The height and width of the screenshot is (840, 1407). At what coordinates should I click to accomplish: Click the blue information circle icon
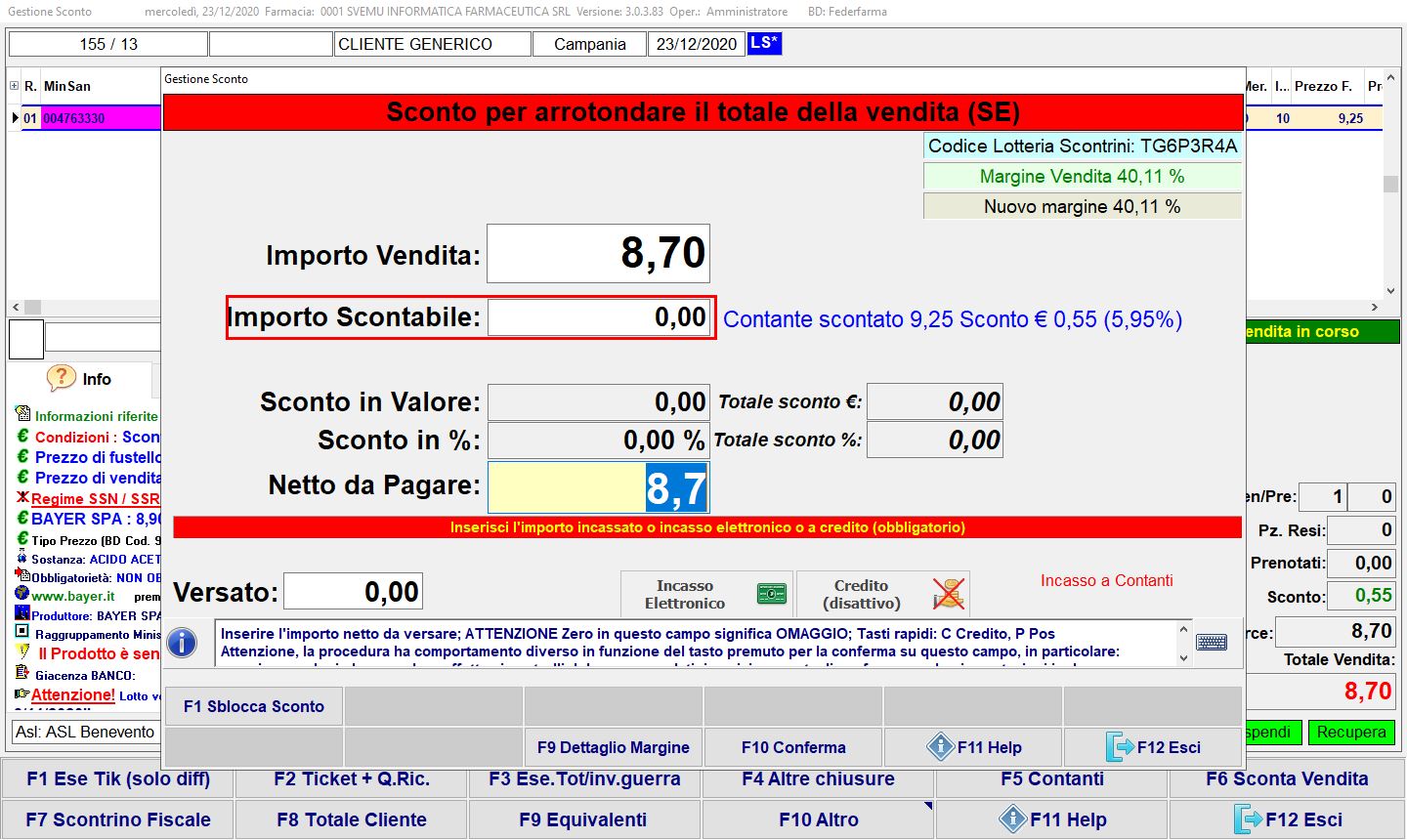coord(182,643)
